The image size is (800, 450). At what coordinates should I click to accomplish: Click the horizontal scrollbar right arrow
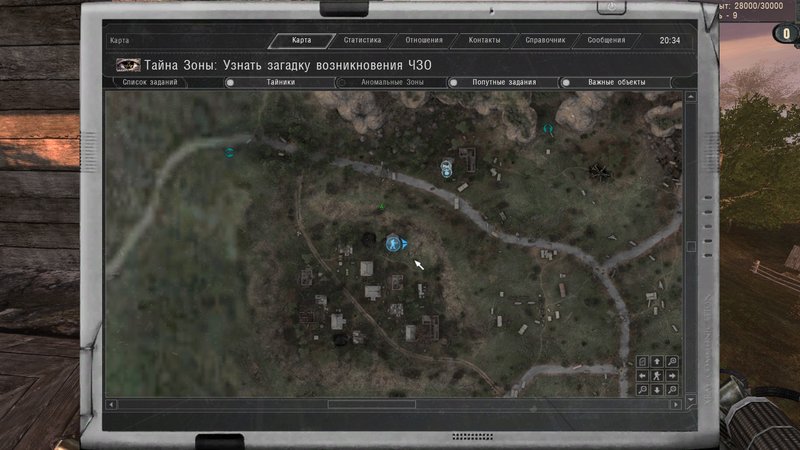click(677, 404)
